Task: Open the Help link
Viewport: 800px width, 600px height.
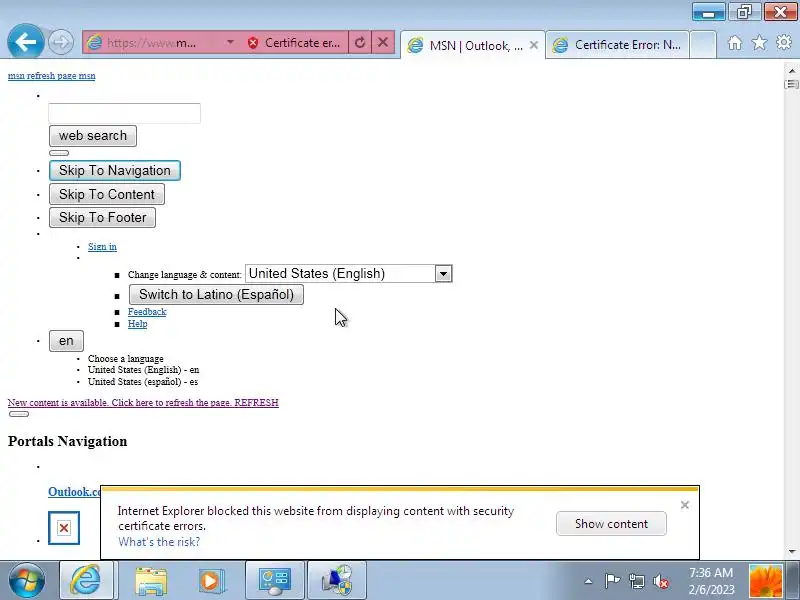Action: [137, 324]
